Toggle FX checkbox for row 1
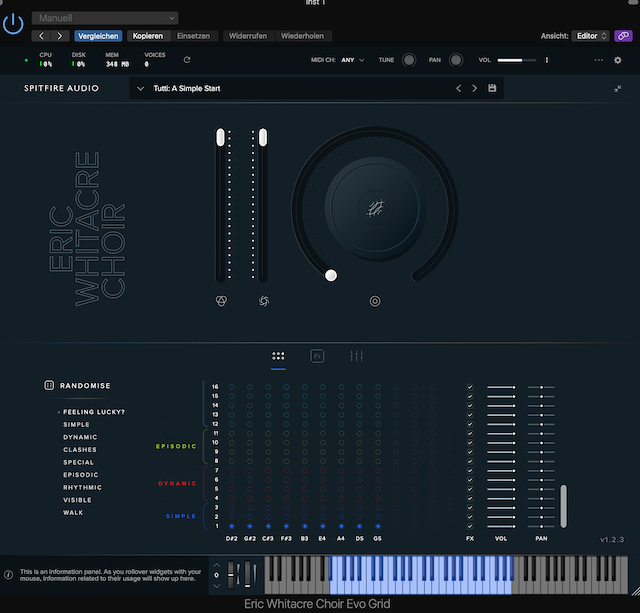The width and height of the screenshot is (640, 613). 470,526
